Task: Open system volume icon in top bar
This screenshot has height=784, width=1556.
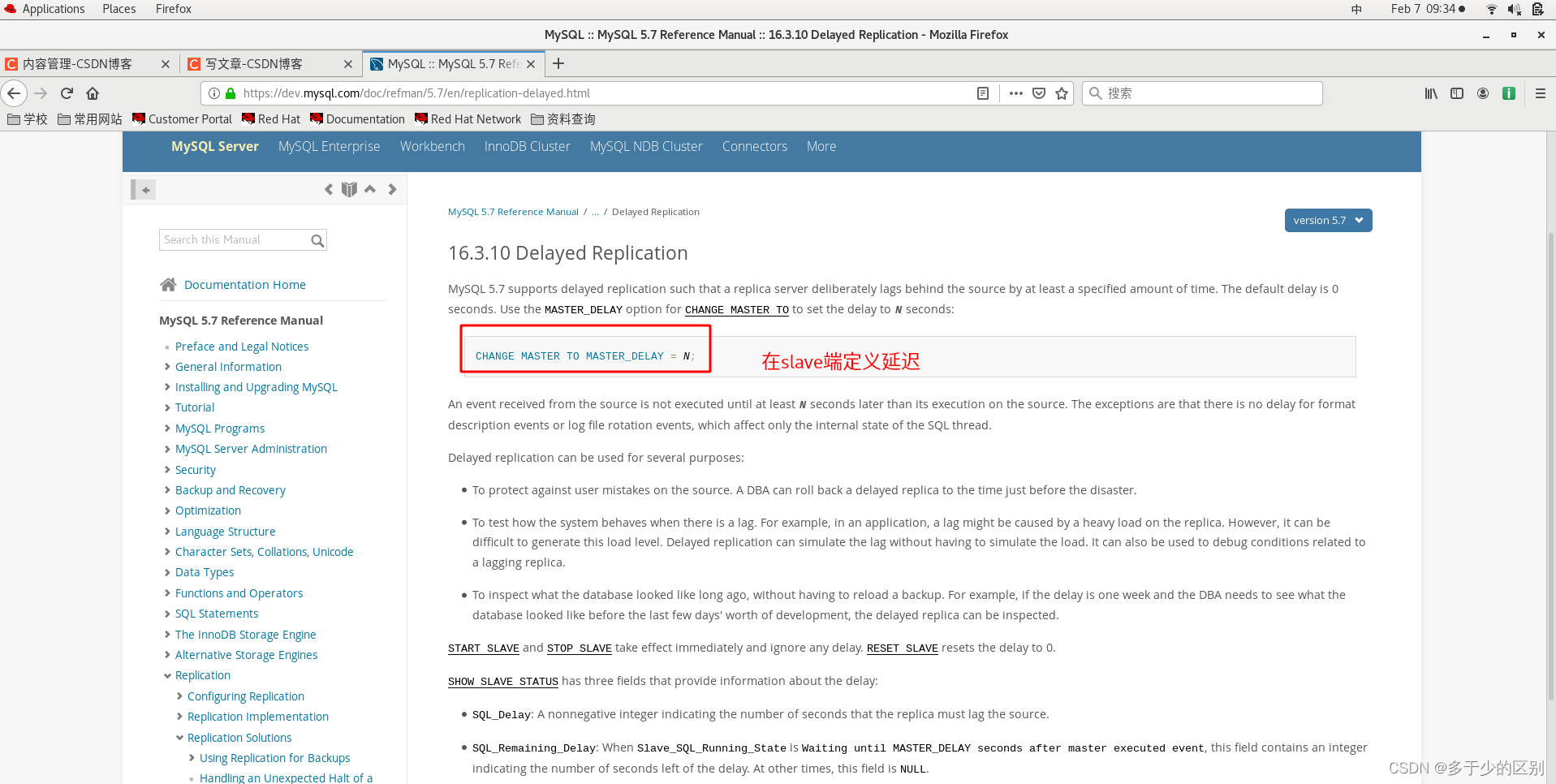Action: 1514,9
